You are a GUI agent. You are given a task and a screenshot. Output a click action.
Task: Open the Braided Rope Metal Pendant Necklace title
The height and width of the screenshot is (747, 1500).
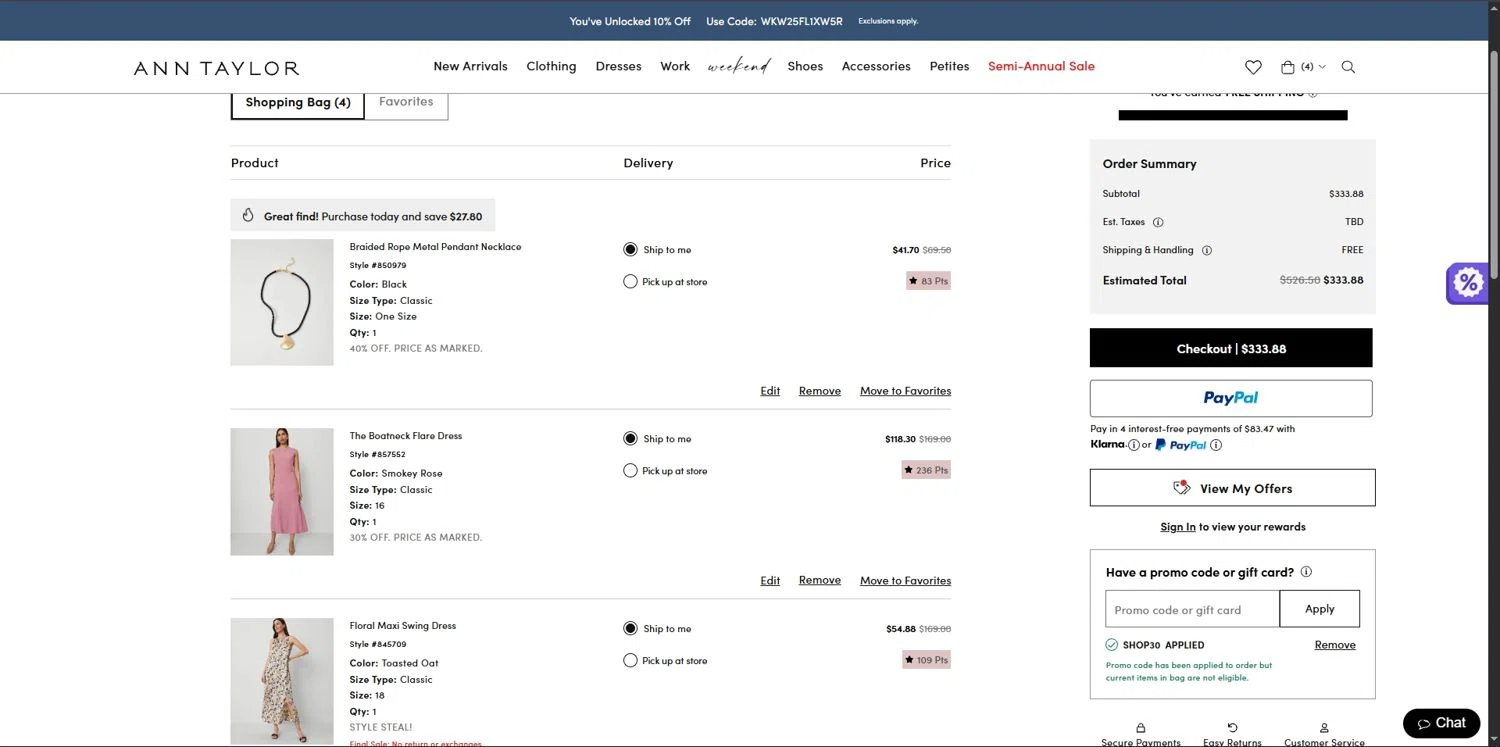435,247
